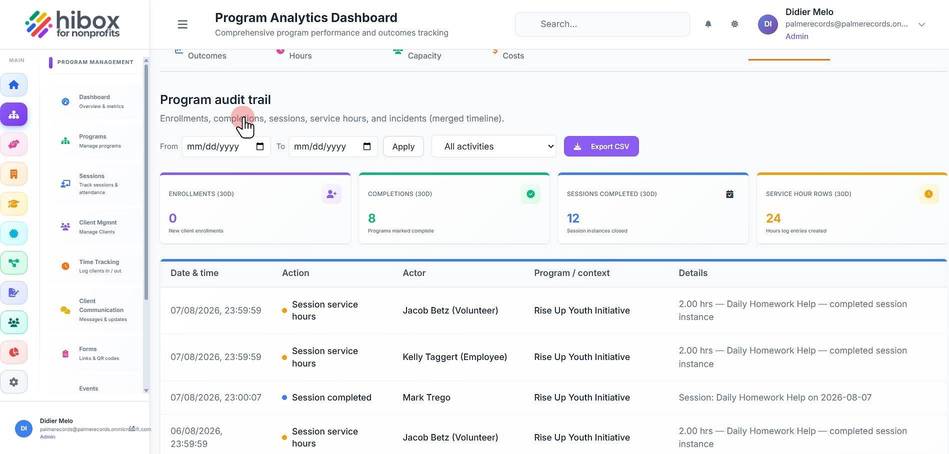Click the Details column header
Viewport: 949px width, 454px height.
[693, 273]
